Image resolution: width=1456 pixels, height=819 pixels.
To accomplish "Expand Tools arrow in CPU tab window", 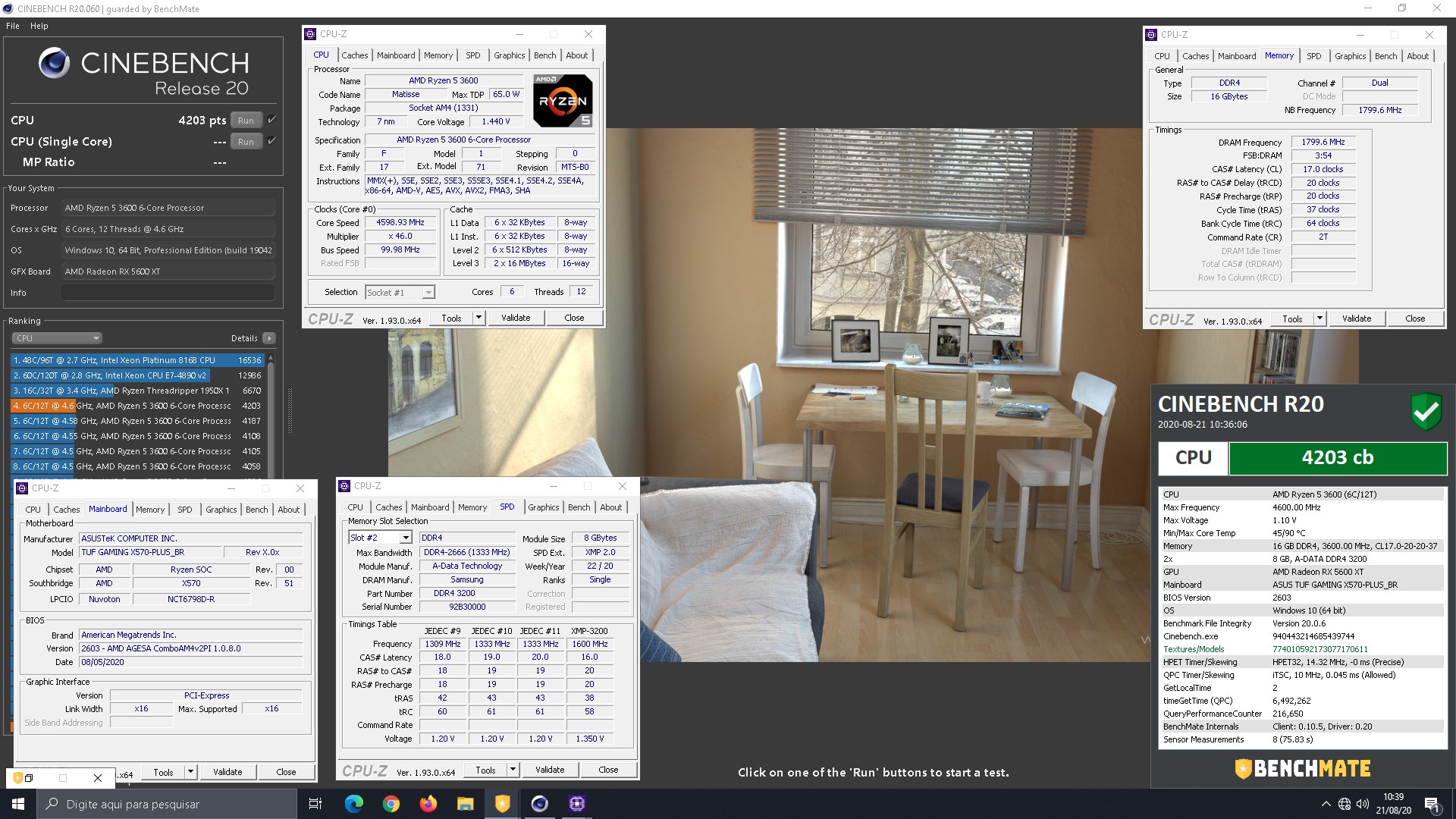I will [479, 318].
